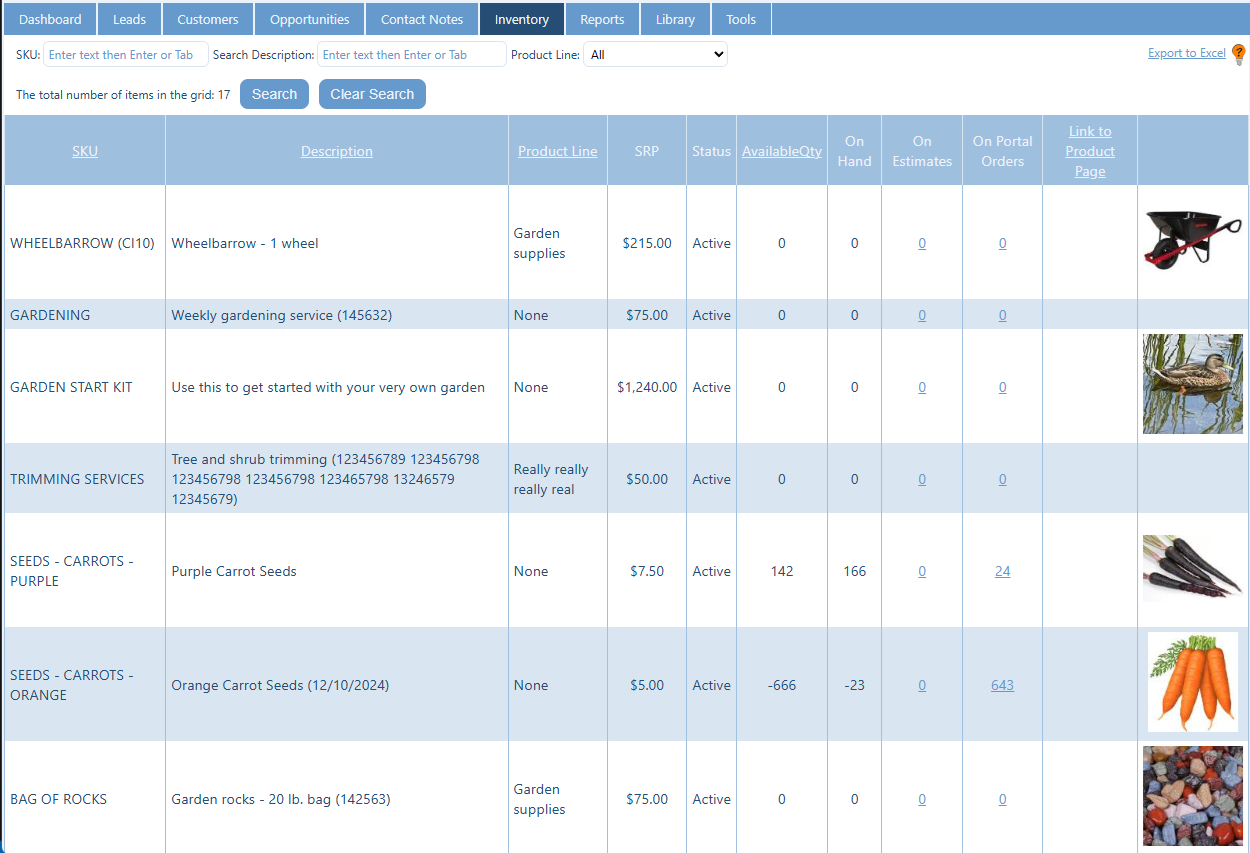Click the bag of rocks thumbnail

coord(1192,796)
